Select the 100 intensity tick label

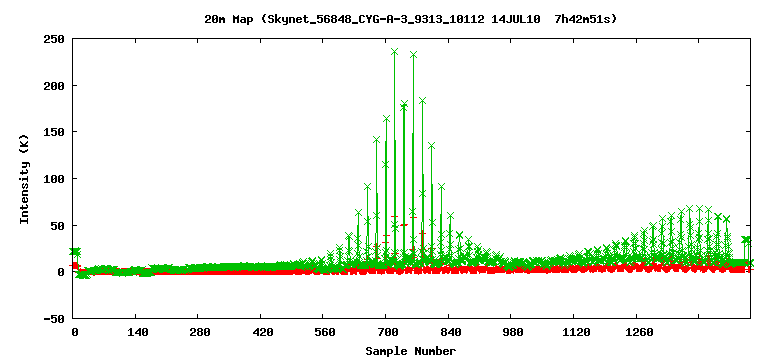[55, 179]
